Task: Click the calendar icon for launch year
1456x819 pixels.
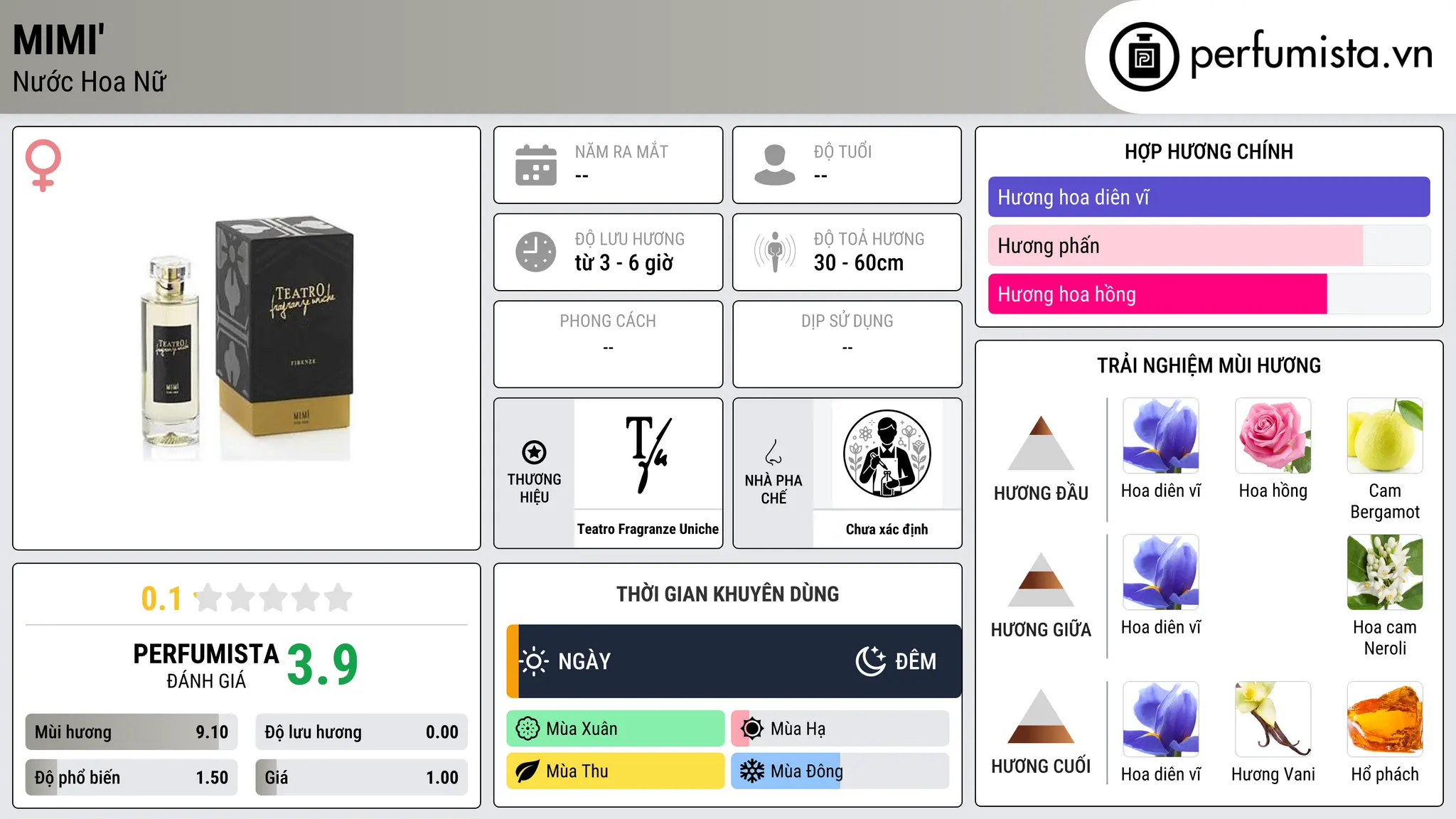Action: pos(536,165)
